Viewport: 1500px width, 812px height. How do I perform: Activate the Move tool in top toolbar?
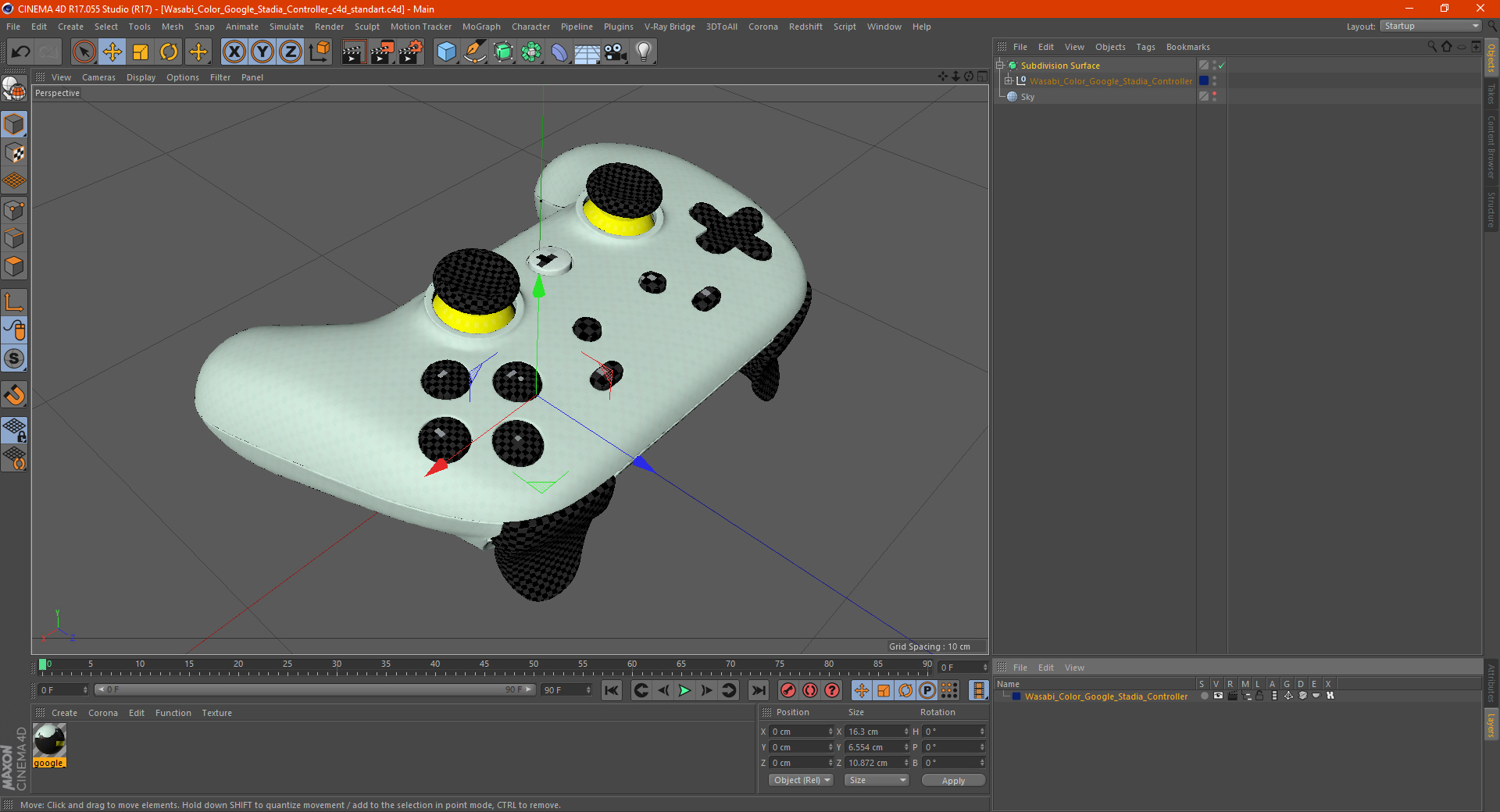pyautogui.click(x=112, y=52)
